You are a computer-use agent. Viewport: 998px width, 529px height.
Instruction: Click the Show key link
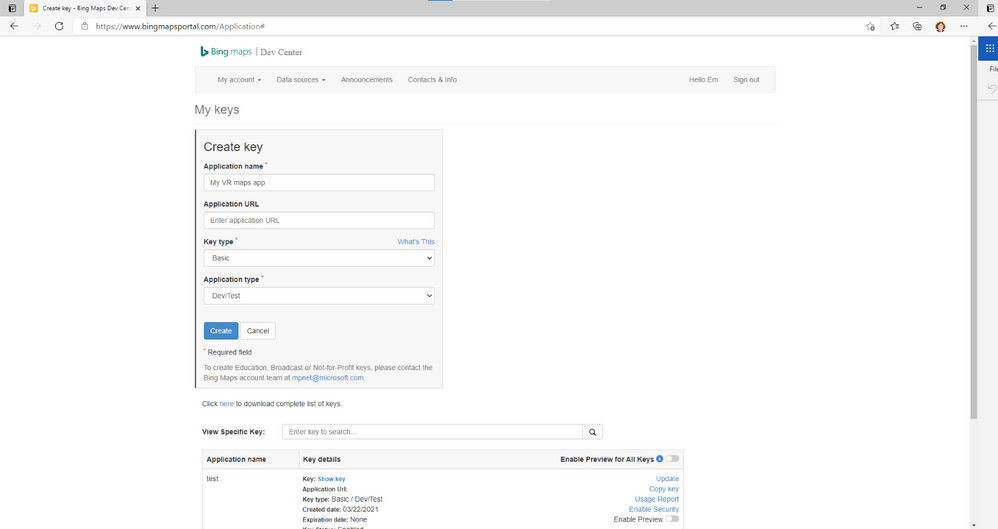331,479
